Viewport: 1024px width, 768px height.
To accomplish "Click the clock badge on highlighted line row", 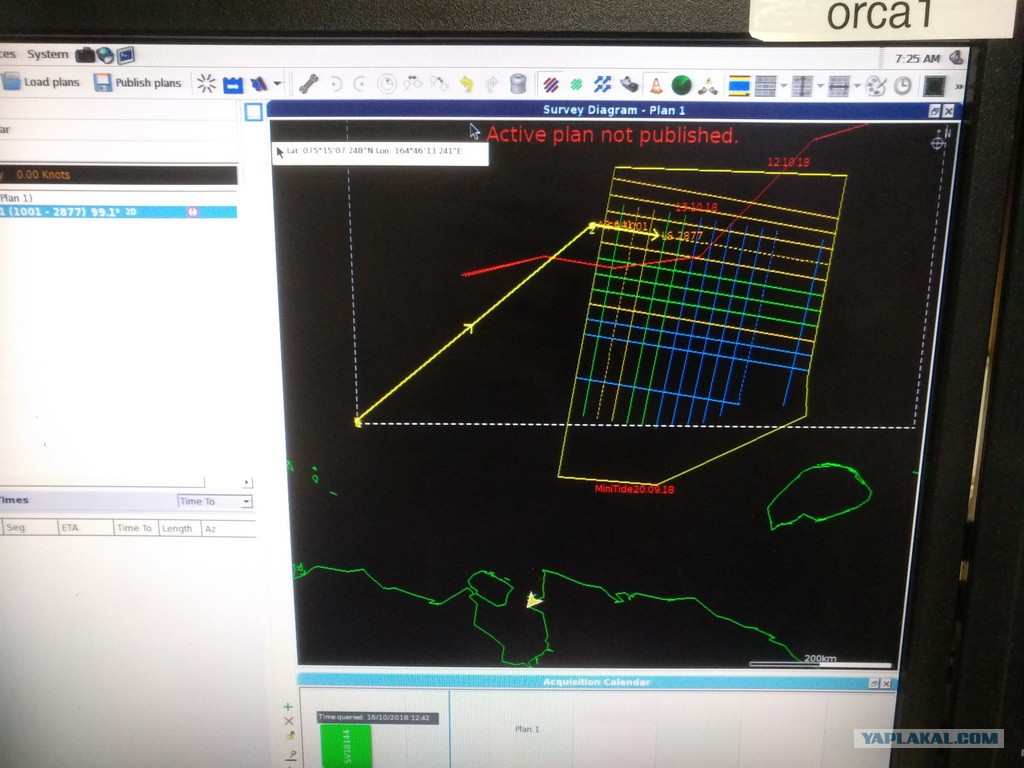I will coord(192,212).
